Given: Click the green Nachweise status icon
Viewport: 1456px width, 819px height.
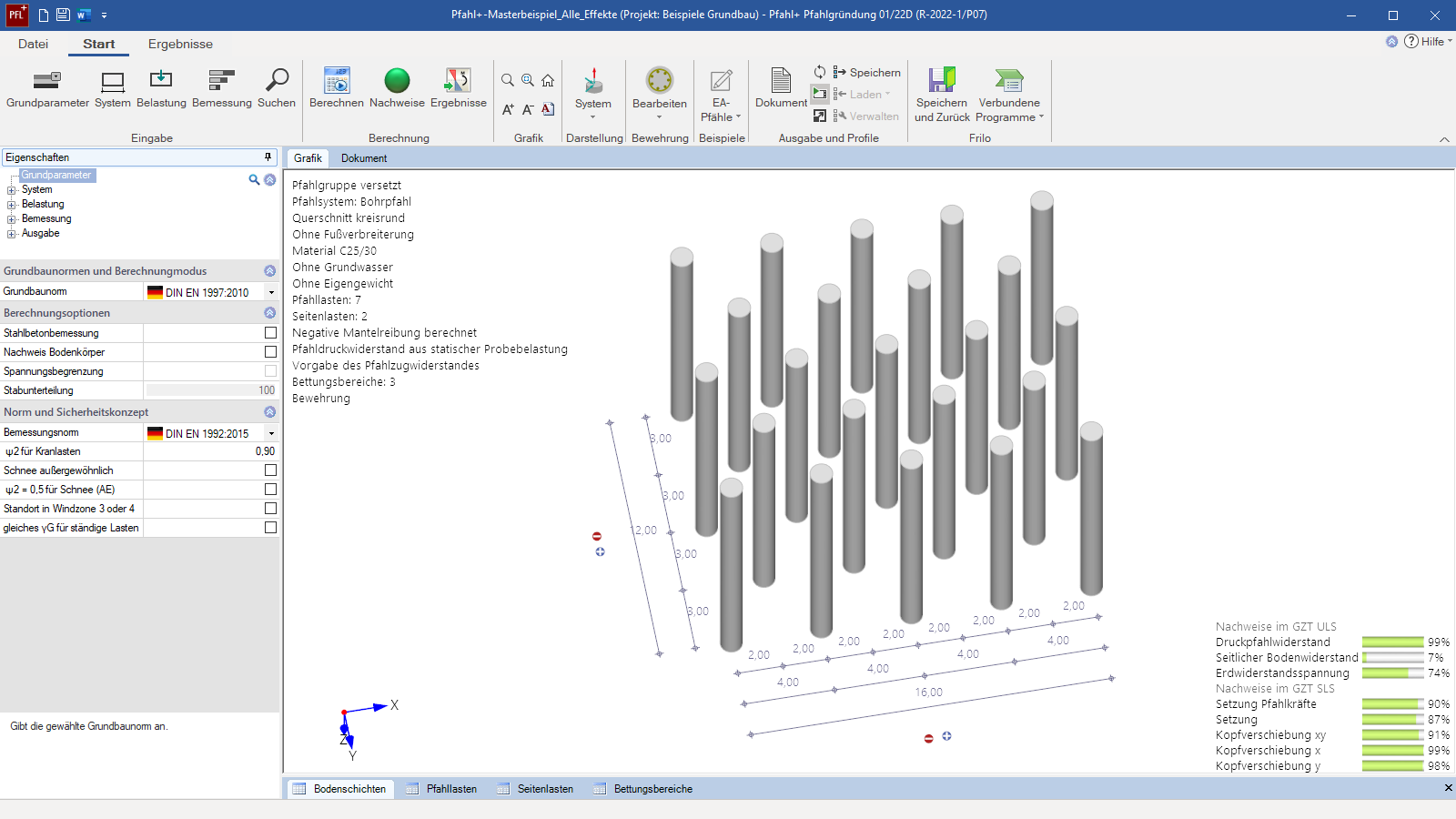Looking at the screenshot, I should tap(397, 80).
